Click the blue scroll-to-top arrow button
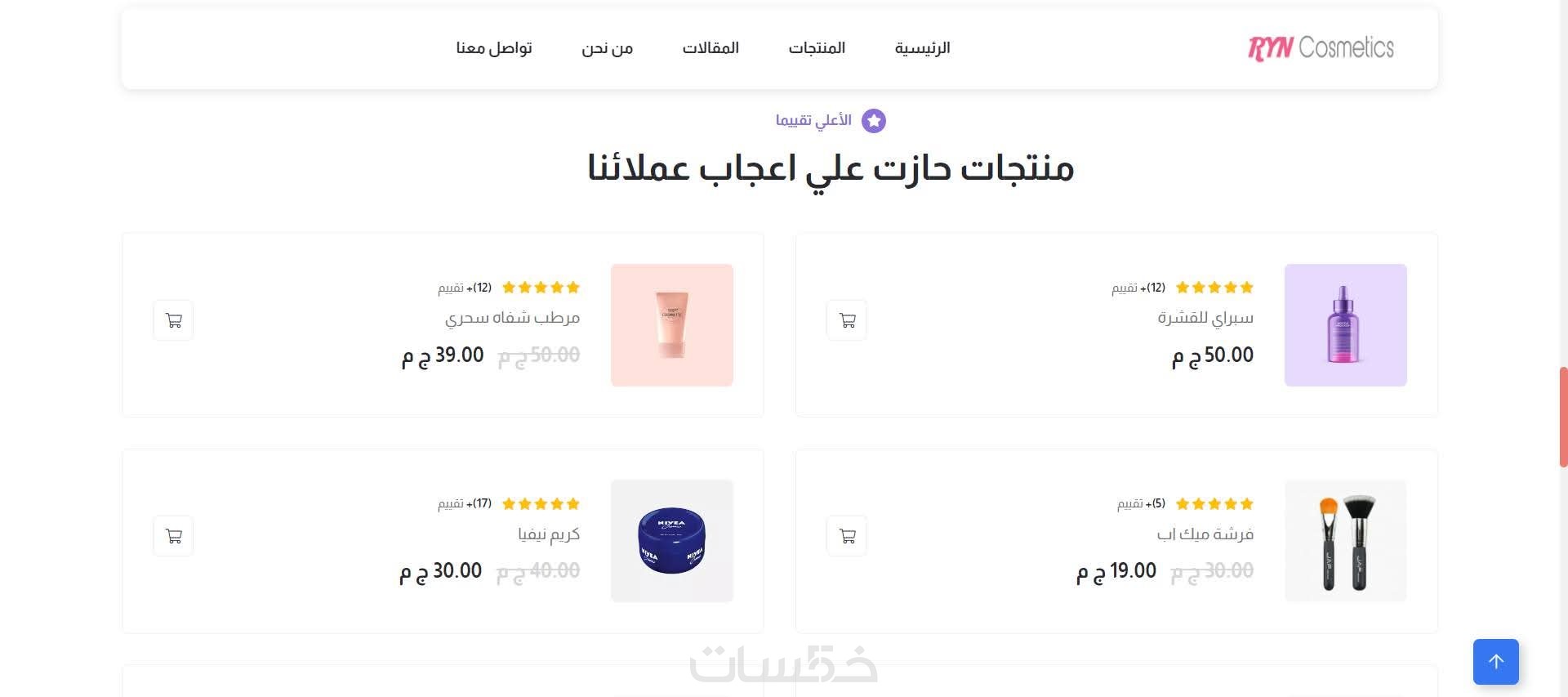Image resolution: width=1568 pixels, height=697 pixels. click(1496, 662)
